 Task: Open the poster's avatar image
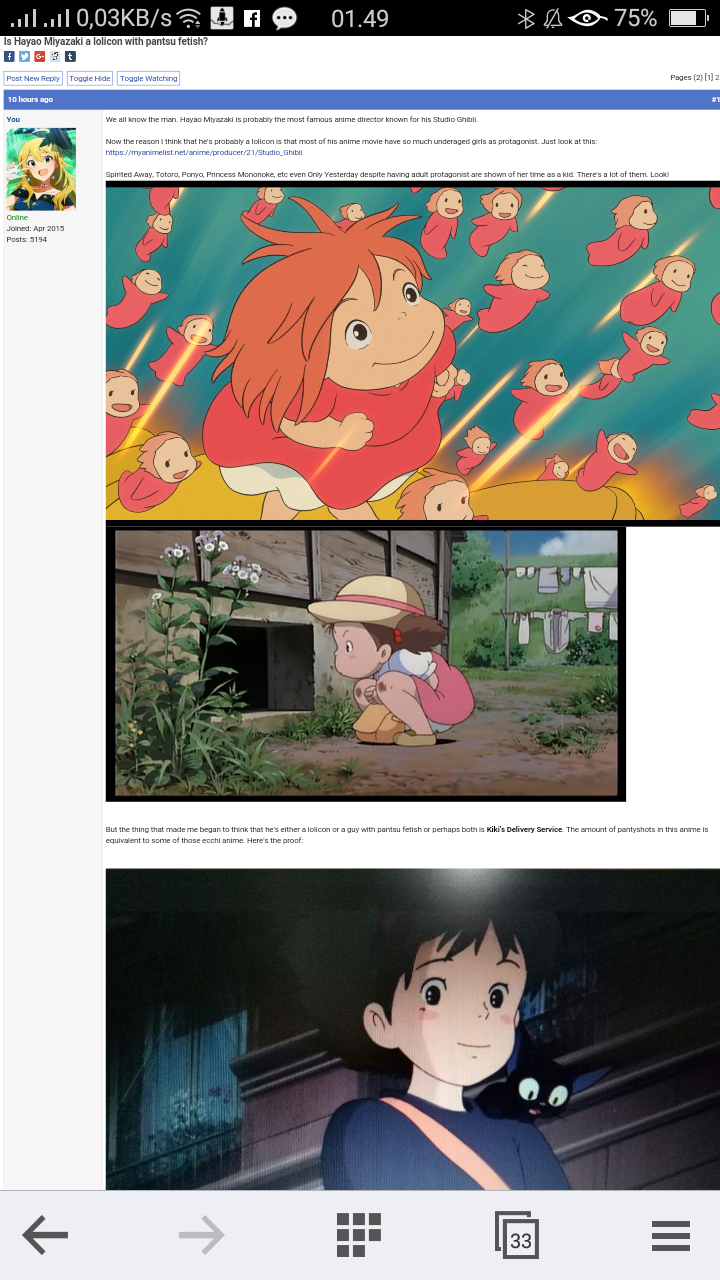click(41, 169)
